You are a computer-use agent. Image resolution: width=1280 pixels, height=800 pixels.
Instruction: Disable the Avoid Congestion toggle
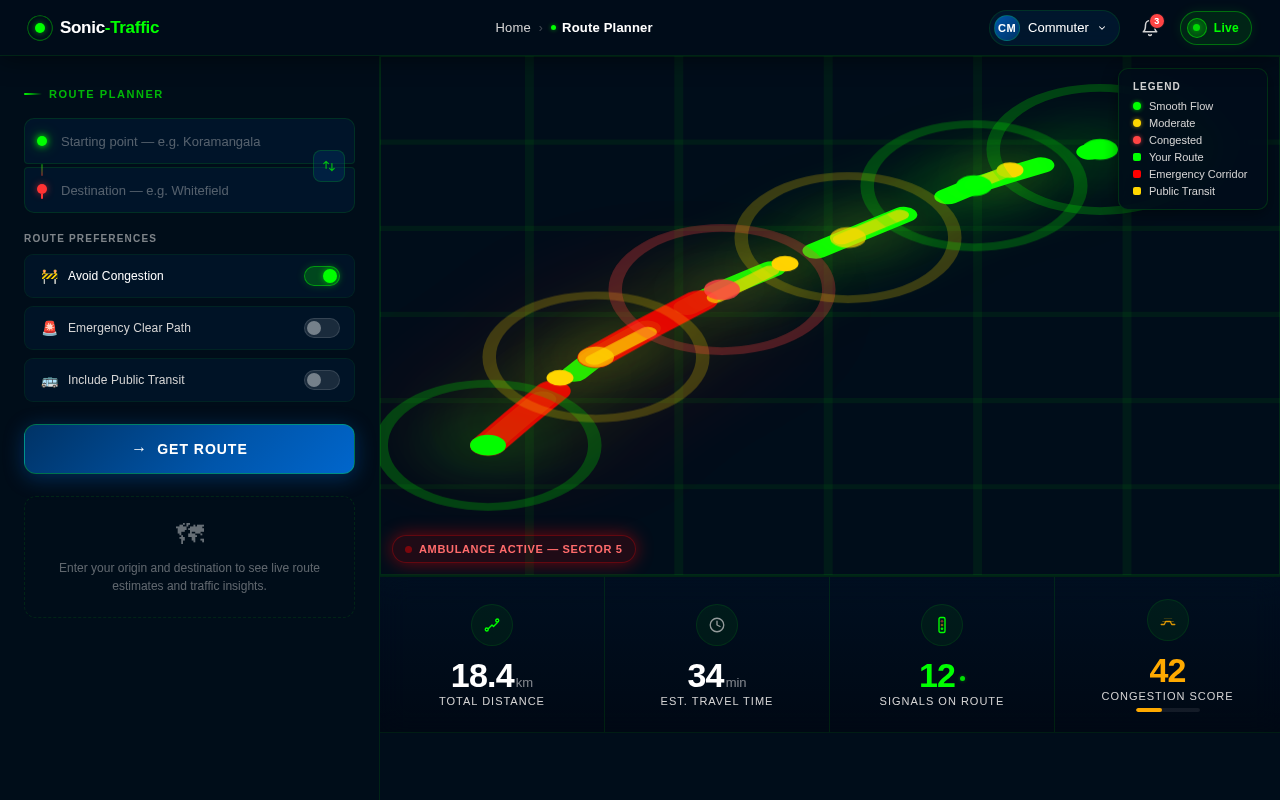coord(321,275)
